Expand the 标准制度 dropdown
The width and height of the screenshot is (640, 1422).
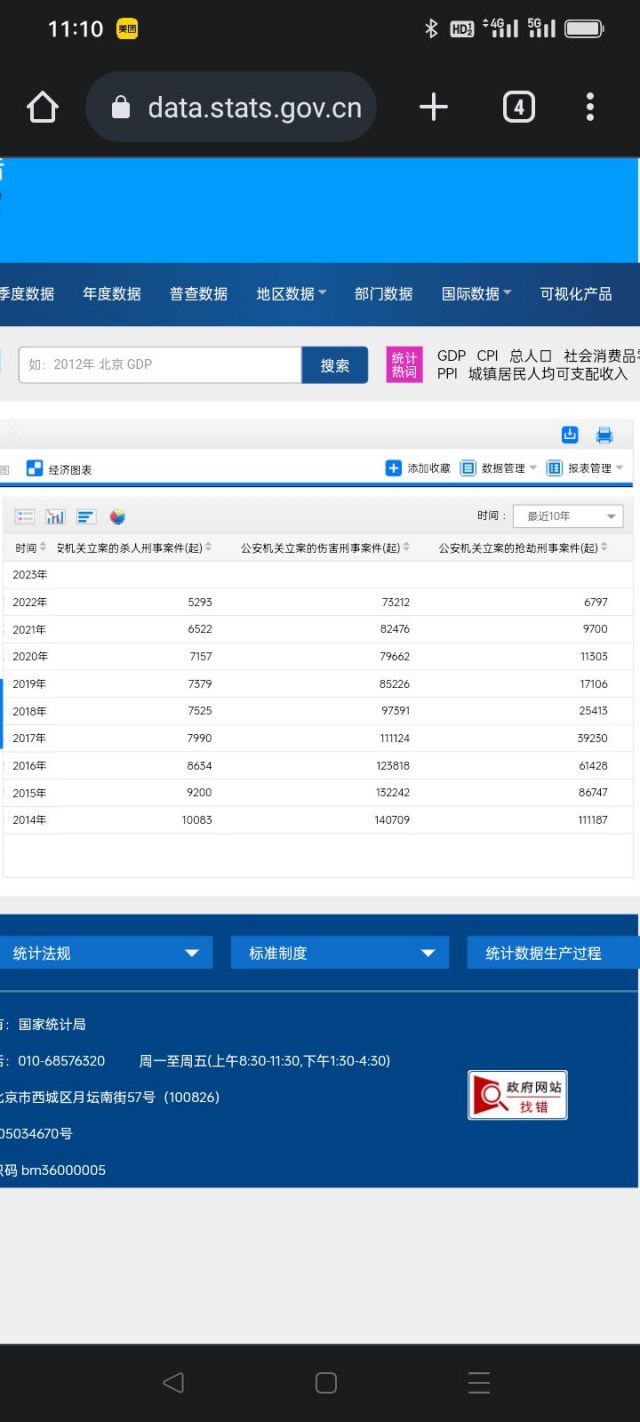[x=342, y=953]
